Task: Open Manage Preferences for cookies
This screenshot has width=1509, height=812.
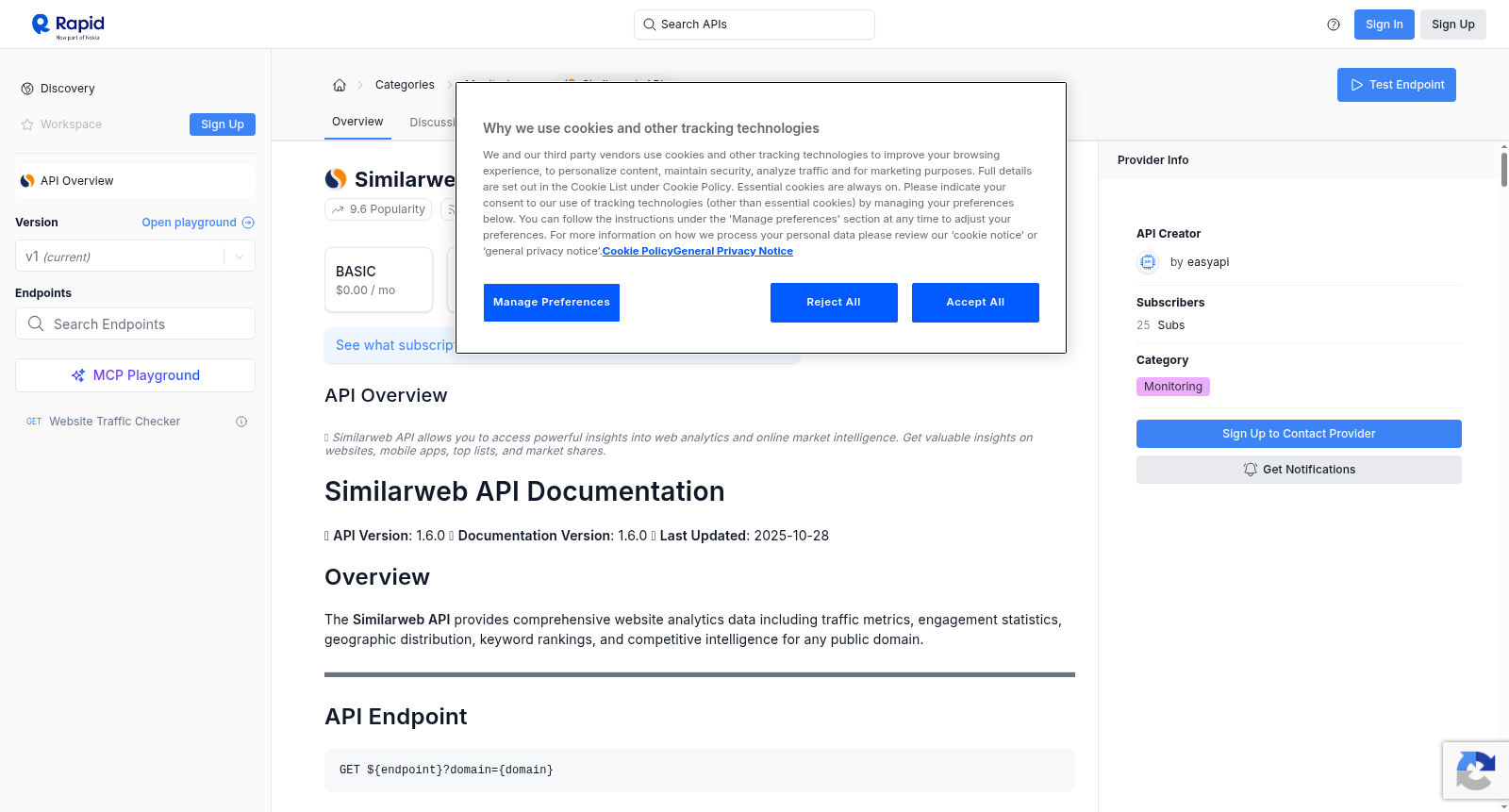Action: click(552, 303)
